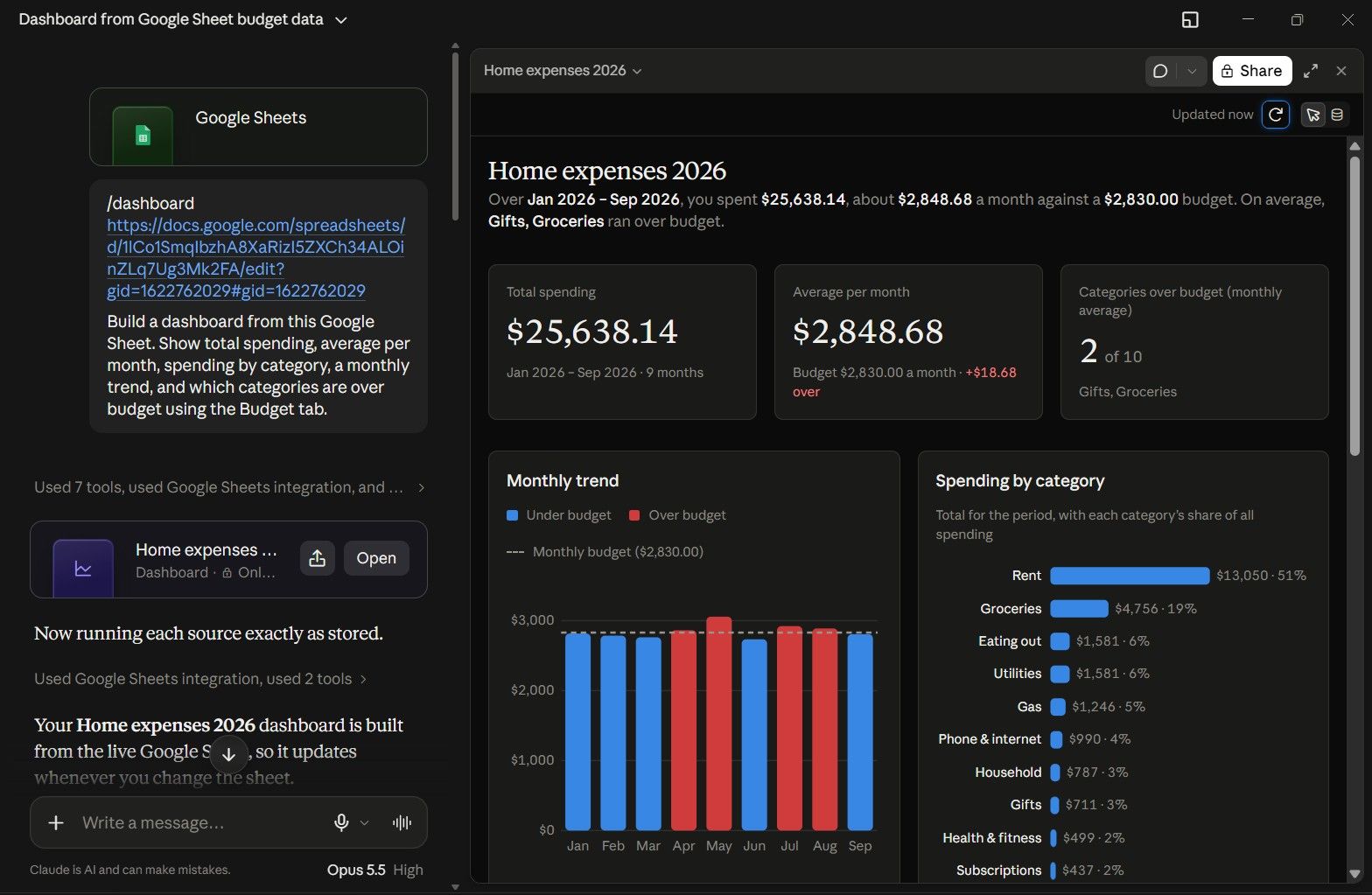The height and width of the screenshot is (895, 1372).
Task: Open the Google Sheets spreadsheet link
Action: click(x=255, y=258)
